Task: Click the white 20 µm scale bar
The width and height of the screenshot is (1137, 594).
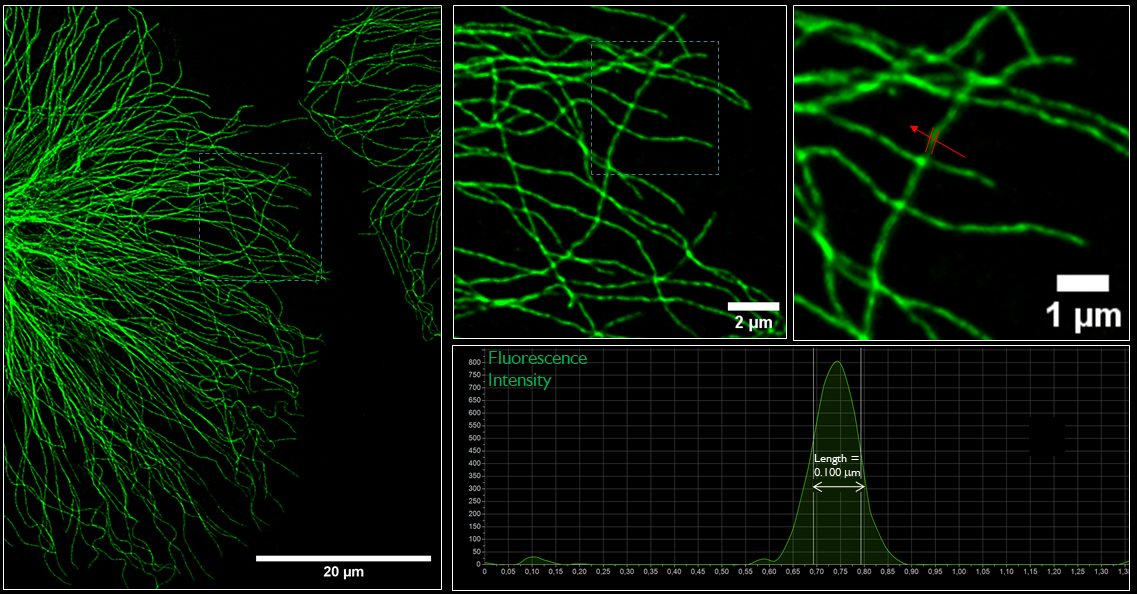Action: pyautogui.click(x=343, y=558)
